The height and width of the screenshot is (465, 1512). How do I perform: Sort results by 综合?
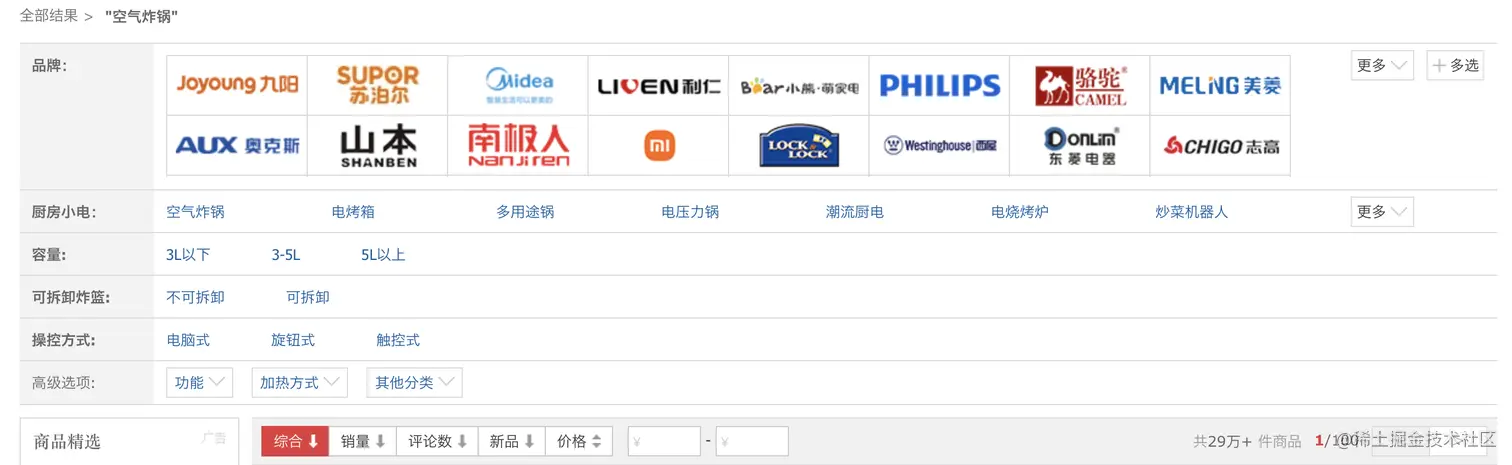click(295, 441)
